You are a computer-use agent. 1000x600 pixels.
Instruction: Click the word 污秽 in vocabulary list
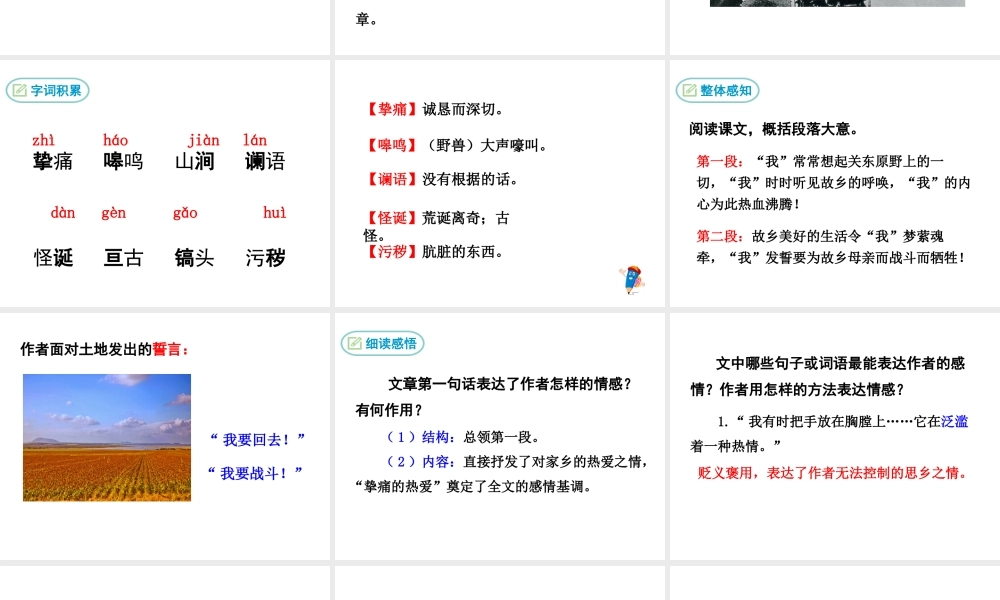(x=266, y=258)
